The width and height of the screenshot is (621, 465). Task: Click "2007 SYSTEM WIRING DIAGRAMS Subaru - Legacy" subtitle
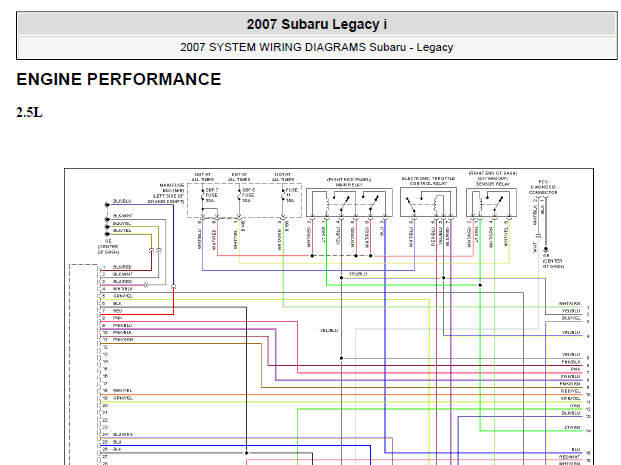point(316,47)
